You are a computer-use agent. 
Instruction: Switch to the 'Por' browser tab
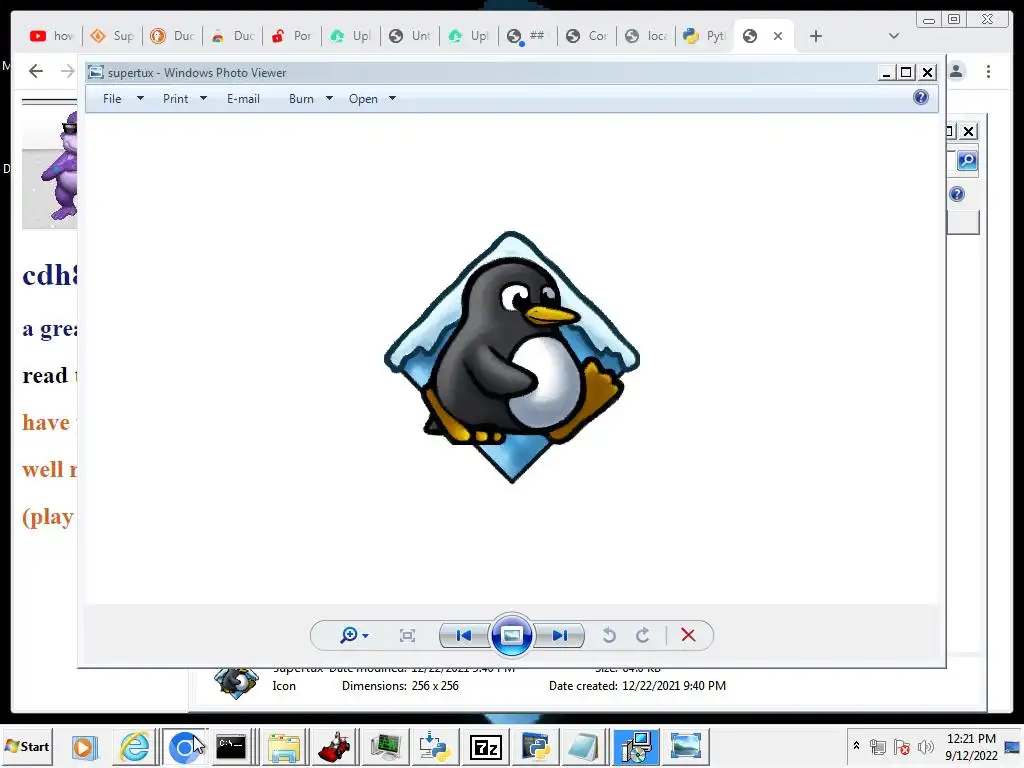tap(292, 36)
